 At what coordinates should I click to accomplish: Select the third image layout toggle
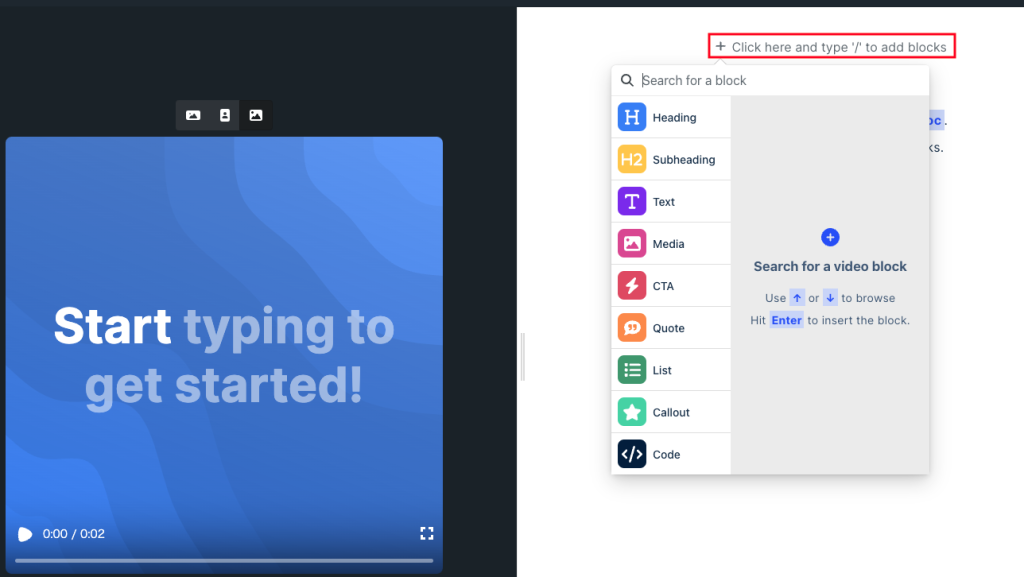coord(256,116)
